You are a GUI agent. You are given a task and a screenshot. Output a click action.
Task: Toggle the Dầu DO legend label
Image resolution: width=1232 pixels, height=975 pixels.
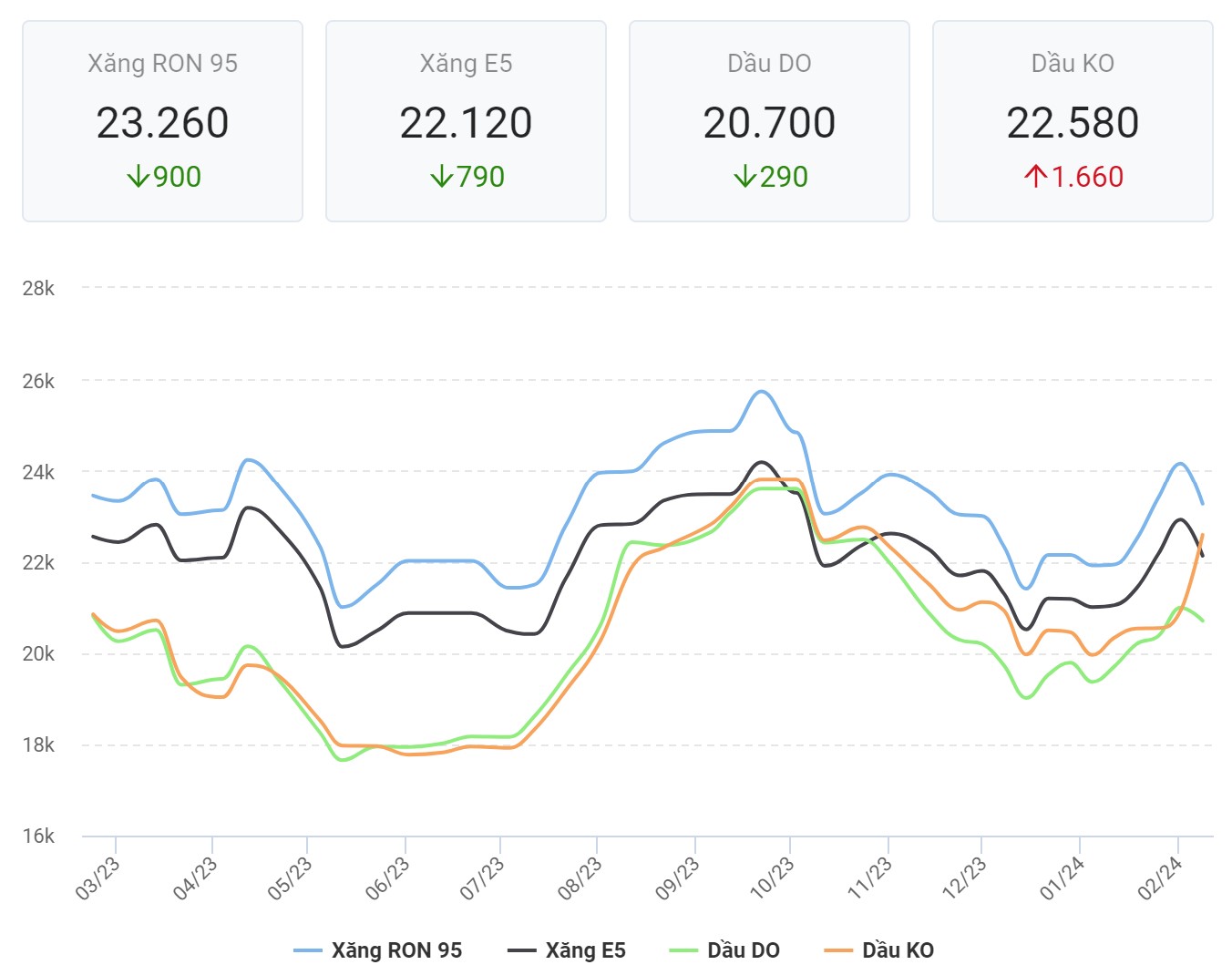(743, 950)
